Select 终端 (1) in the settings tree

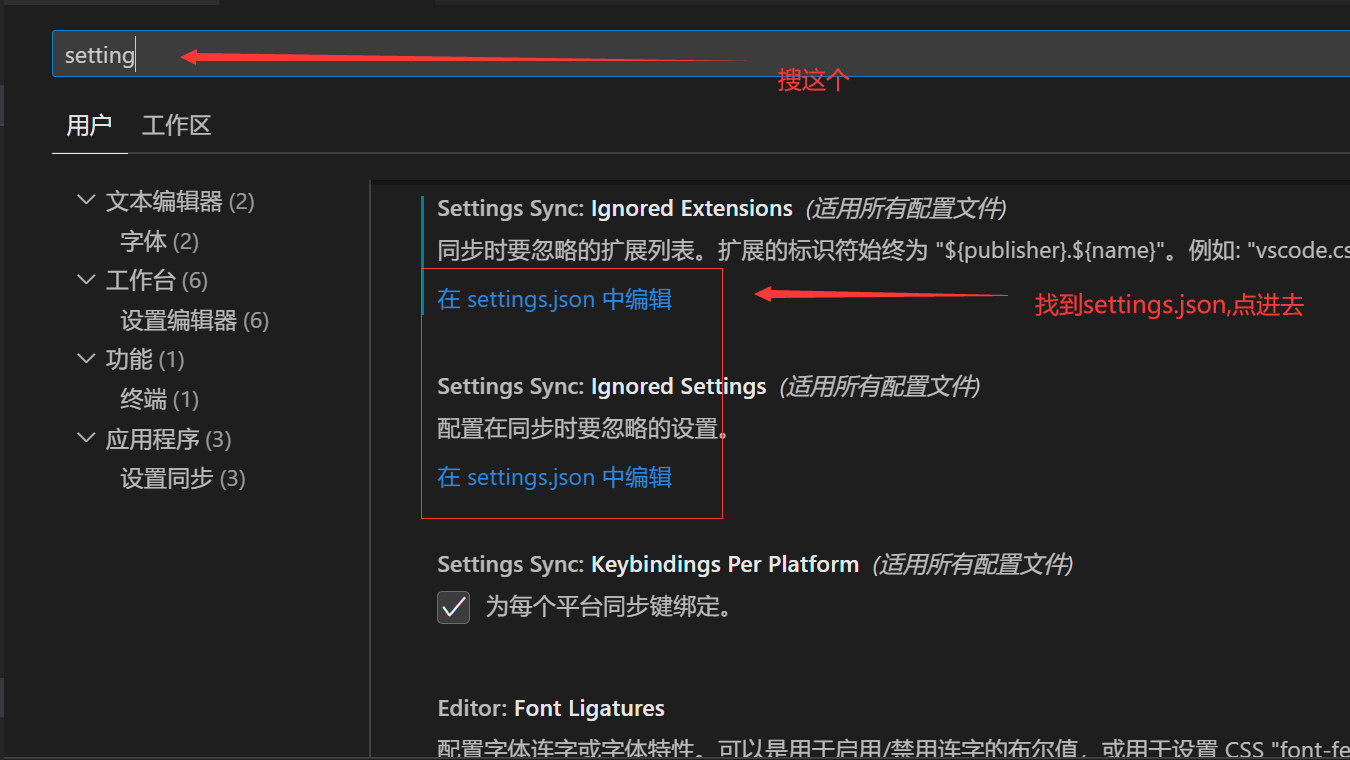click(x=160, y=400)
